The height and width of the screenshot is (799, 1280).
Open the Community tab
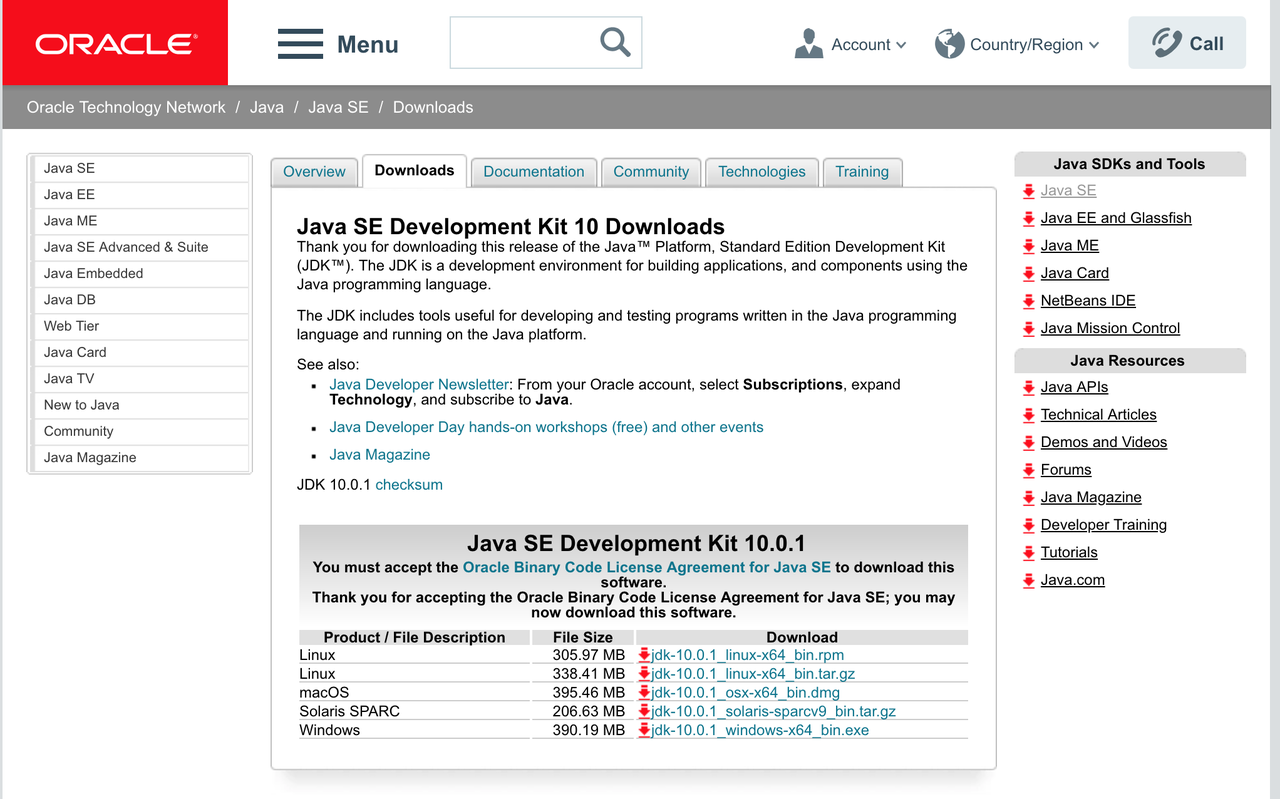[x=651, y=172]
